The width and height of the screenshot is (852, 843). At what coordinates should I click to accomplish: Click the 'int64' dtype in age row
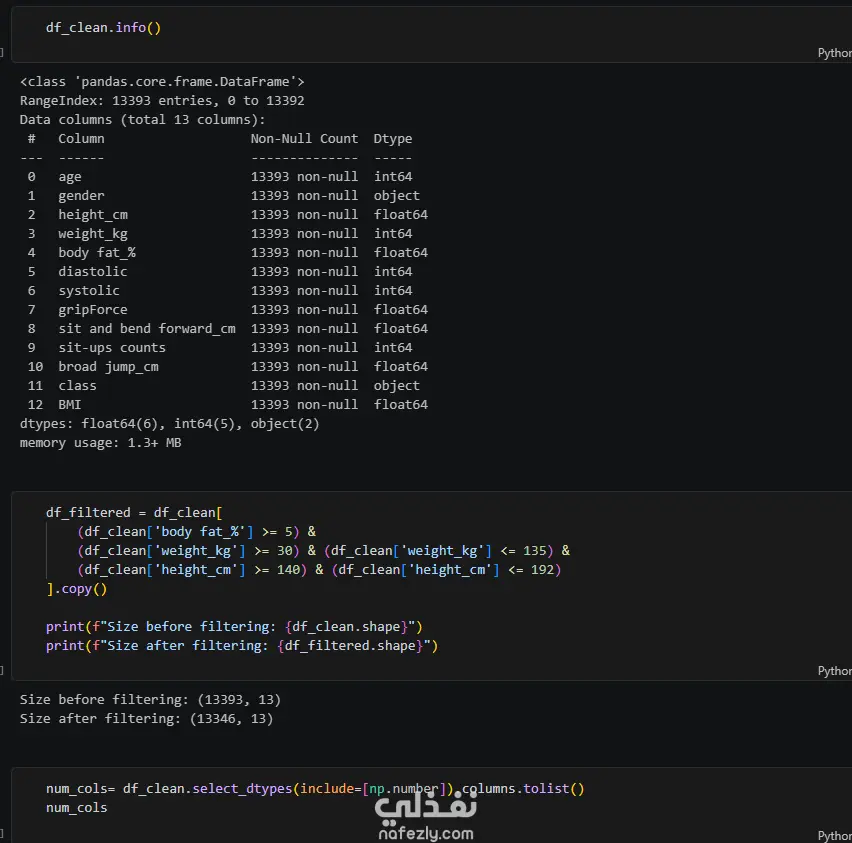click(393, 177)
